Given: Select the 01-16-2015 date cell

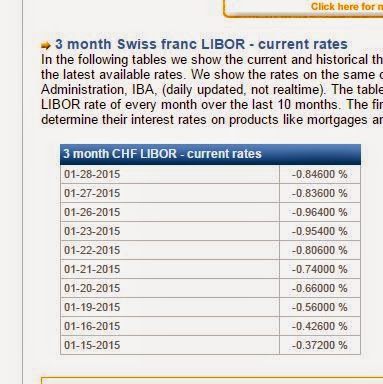Looking at the screenshot, I should [170, 326].
